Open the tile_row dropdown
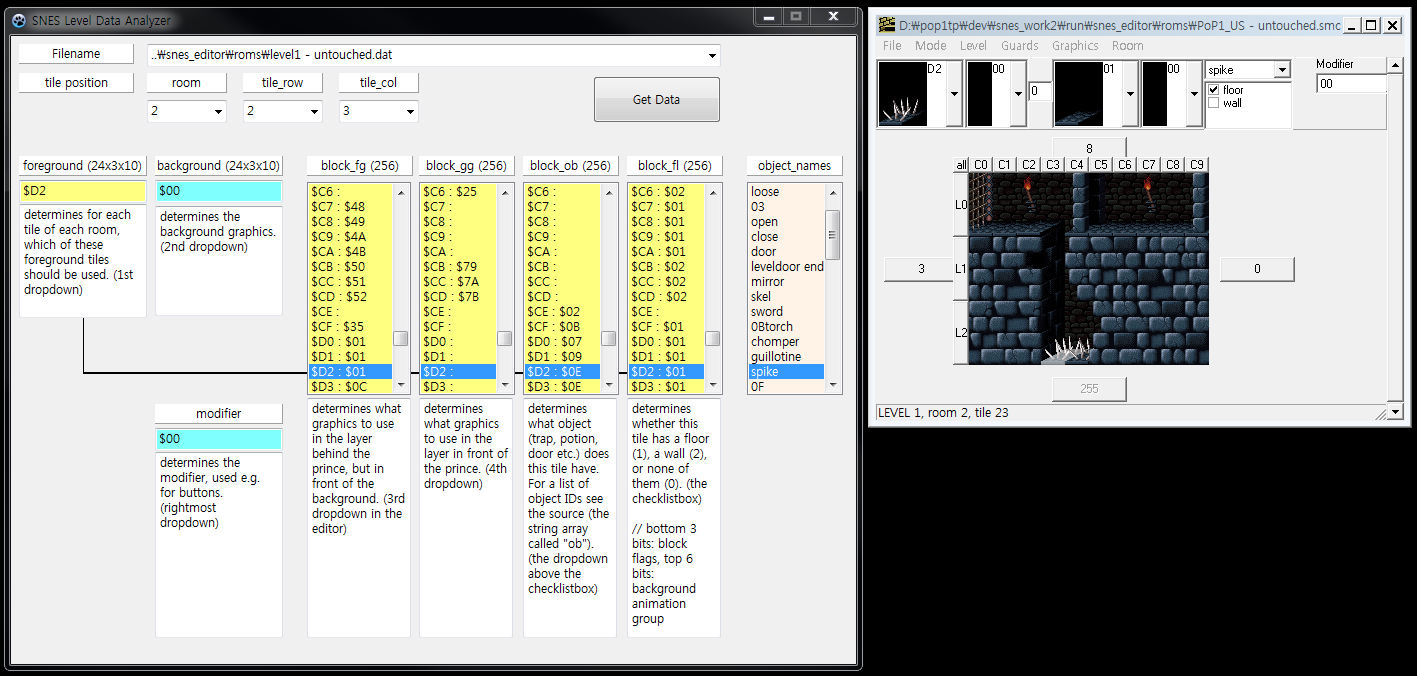 (314, 111)
